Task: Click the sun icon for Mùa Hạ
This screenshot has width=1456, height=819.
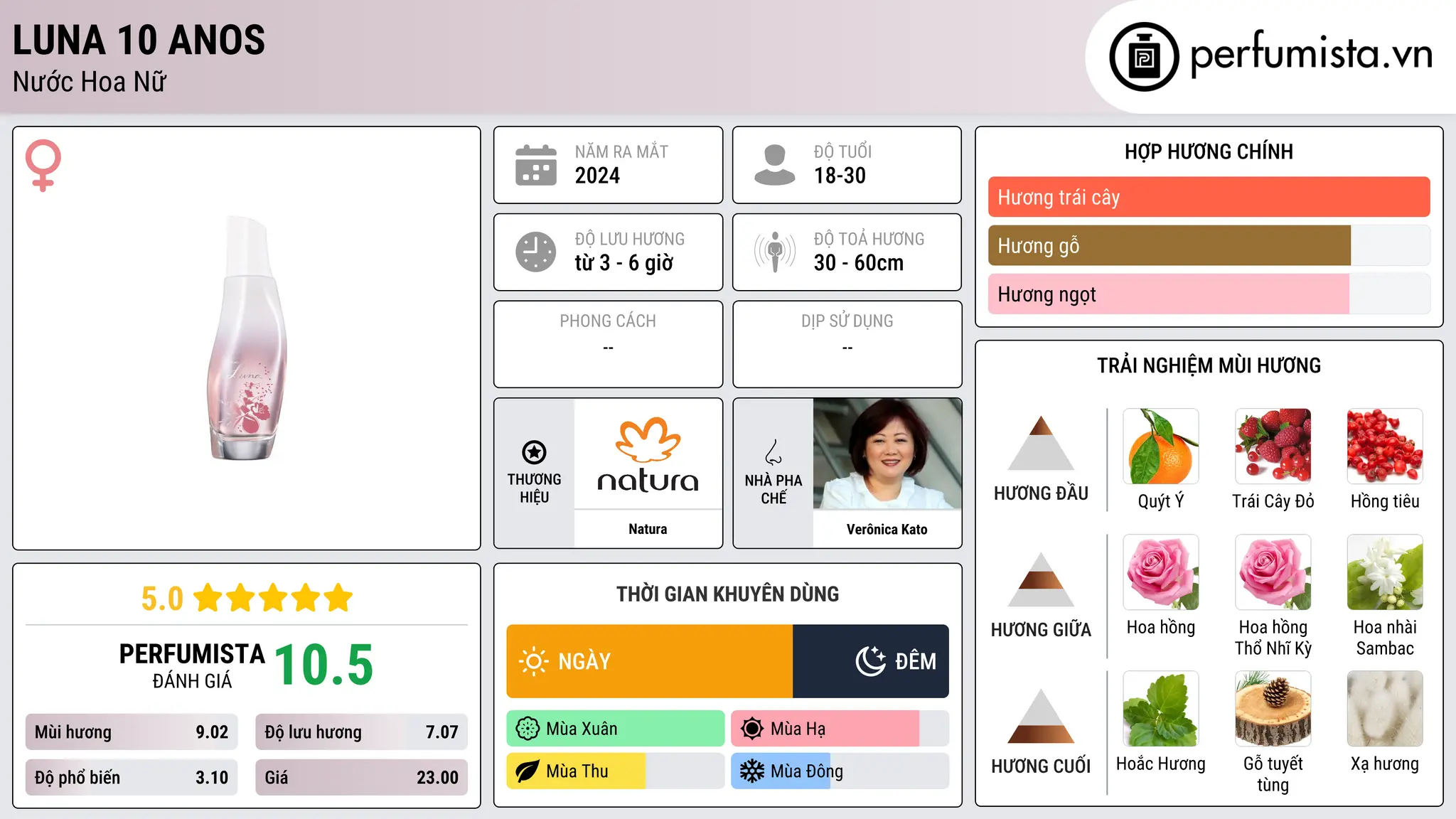Action: click(751, 729)
